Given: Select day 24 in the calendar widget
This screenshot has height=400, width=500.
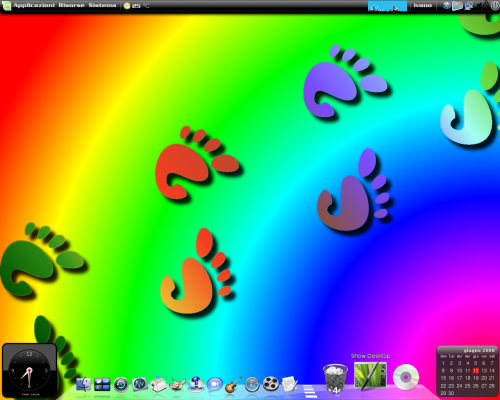Looking at the screenshot, I should pos(459,386).
